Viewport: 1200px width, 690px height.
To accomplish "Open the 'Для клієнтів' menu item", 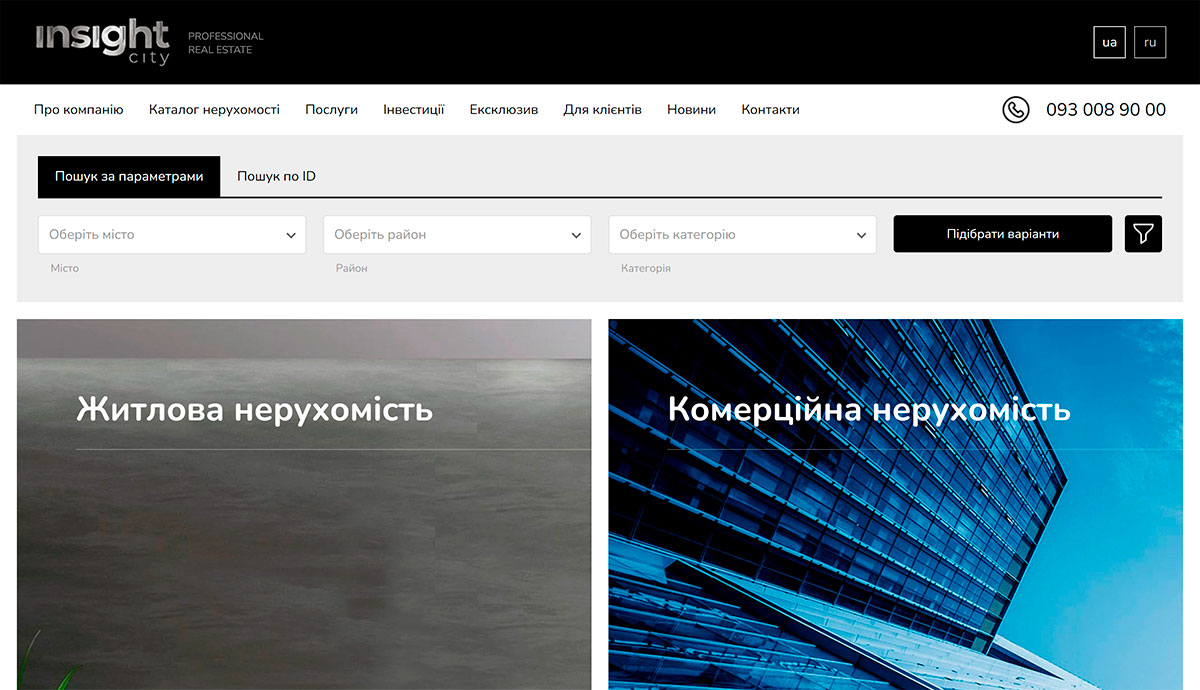I will tap(602, 110).
